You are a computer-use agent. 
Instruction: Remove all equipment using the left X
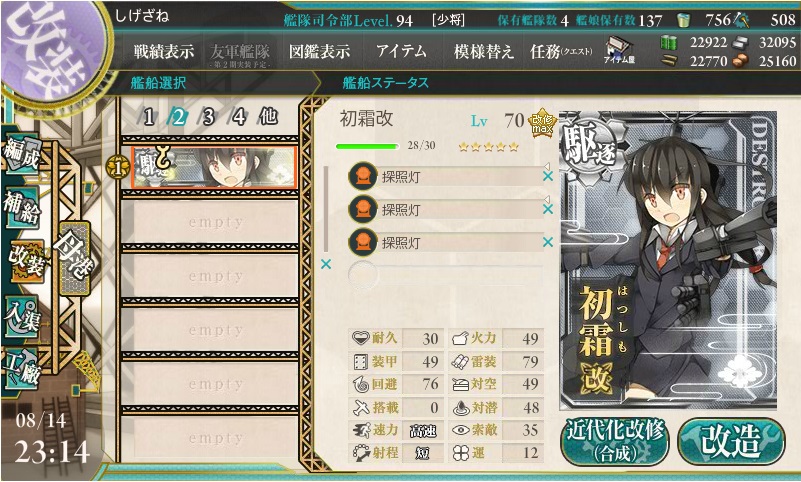pyautogui.click(x=326, y=264)
